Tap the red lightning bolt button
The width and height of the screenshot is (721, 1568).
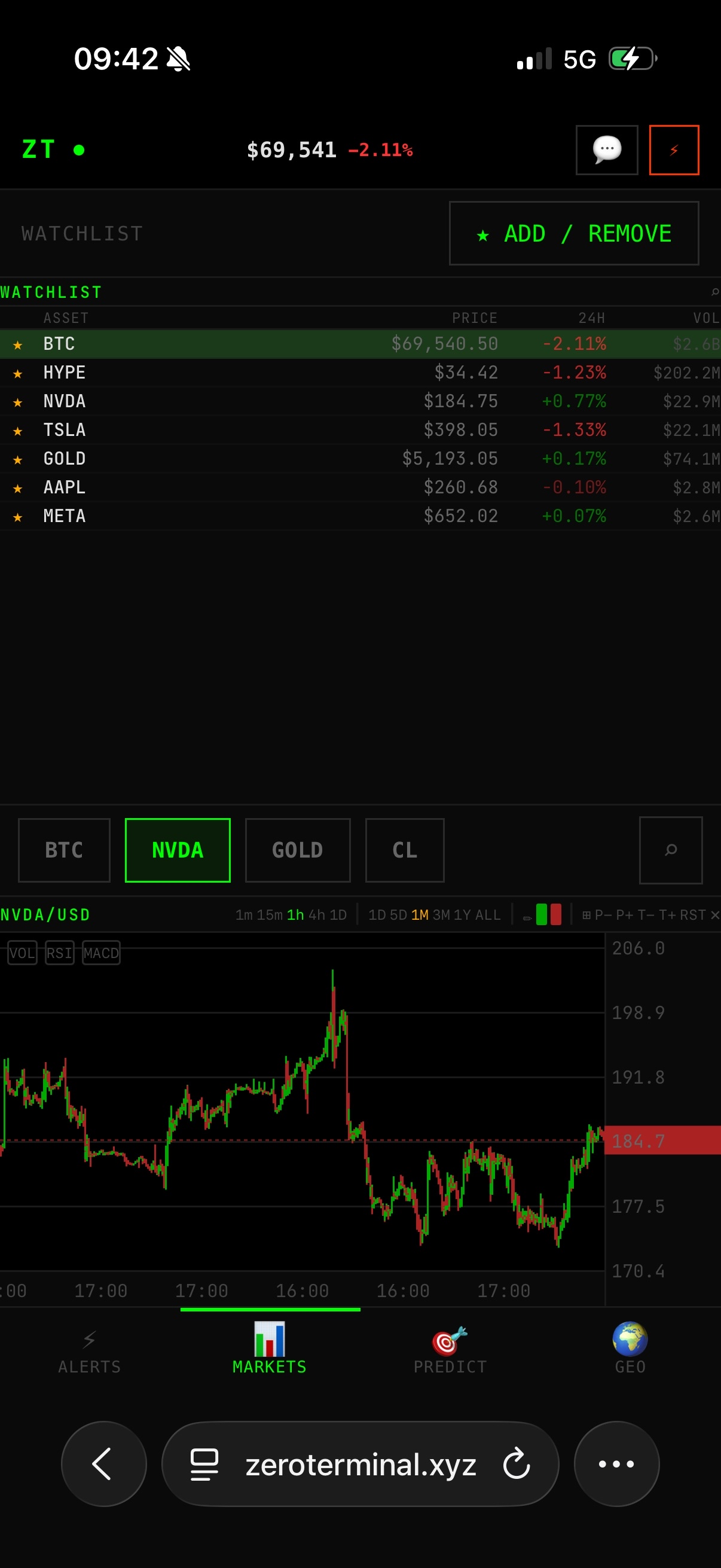click(674, 150)
